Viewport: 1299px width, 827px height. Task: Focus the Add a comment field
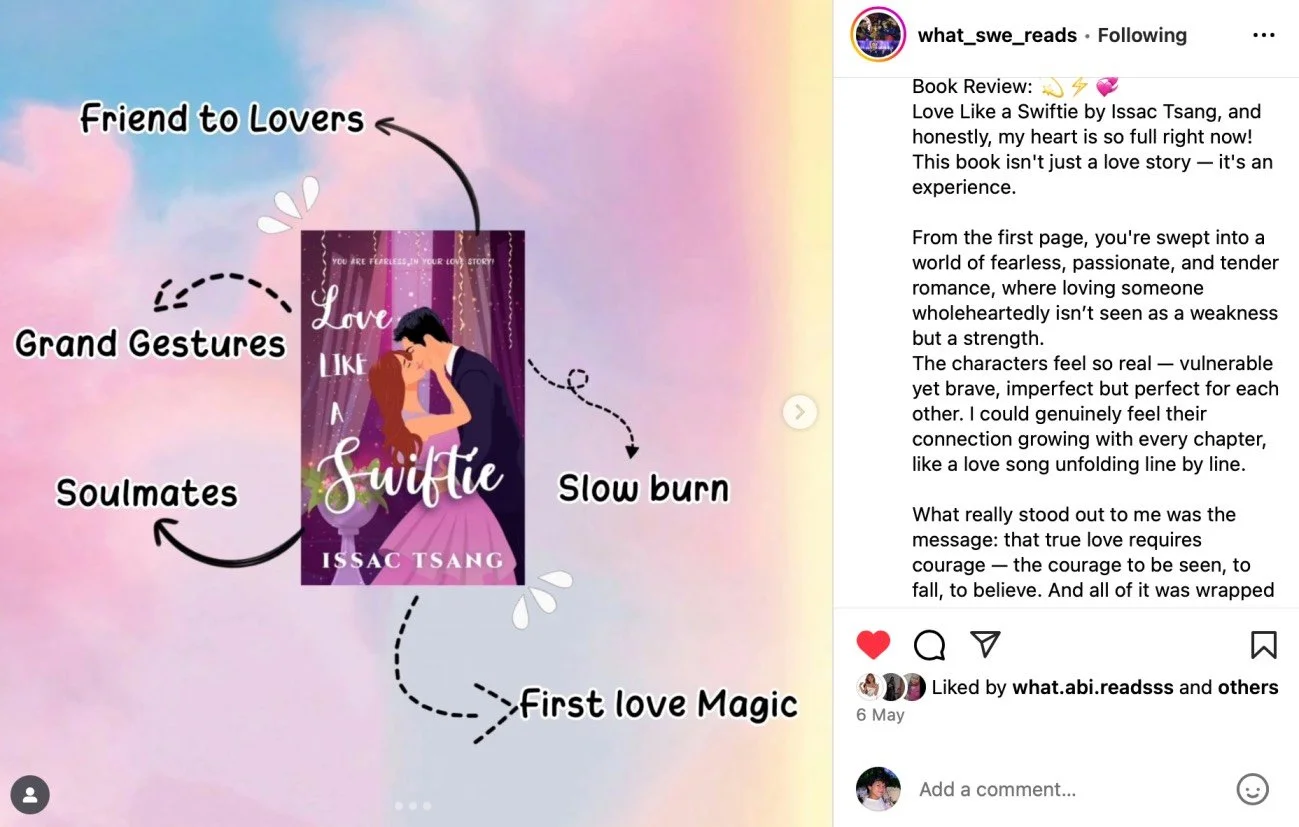click(x=1070, y=789)
